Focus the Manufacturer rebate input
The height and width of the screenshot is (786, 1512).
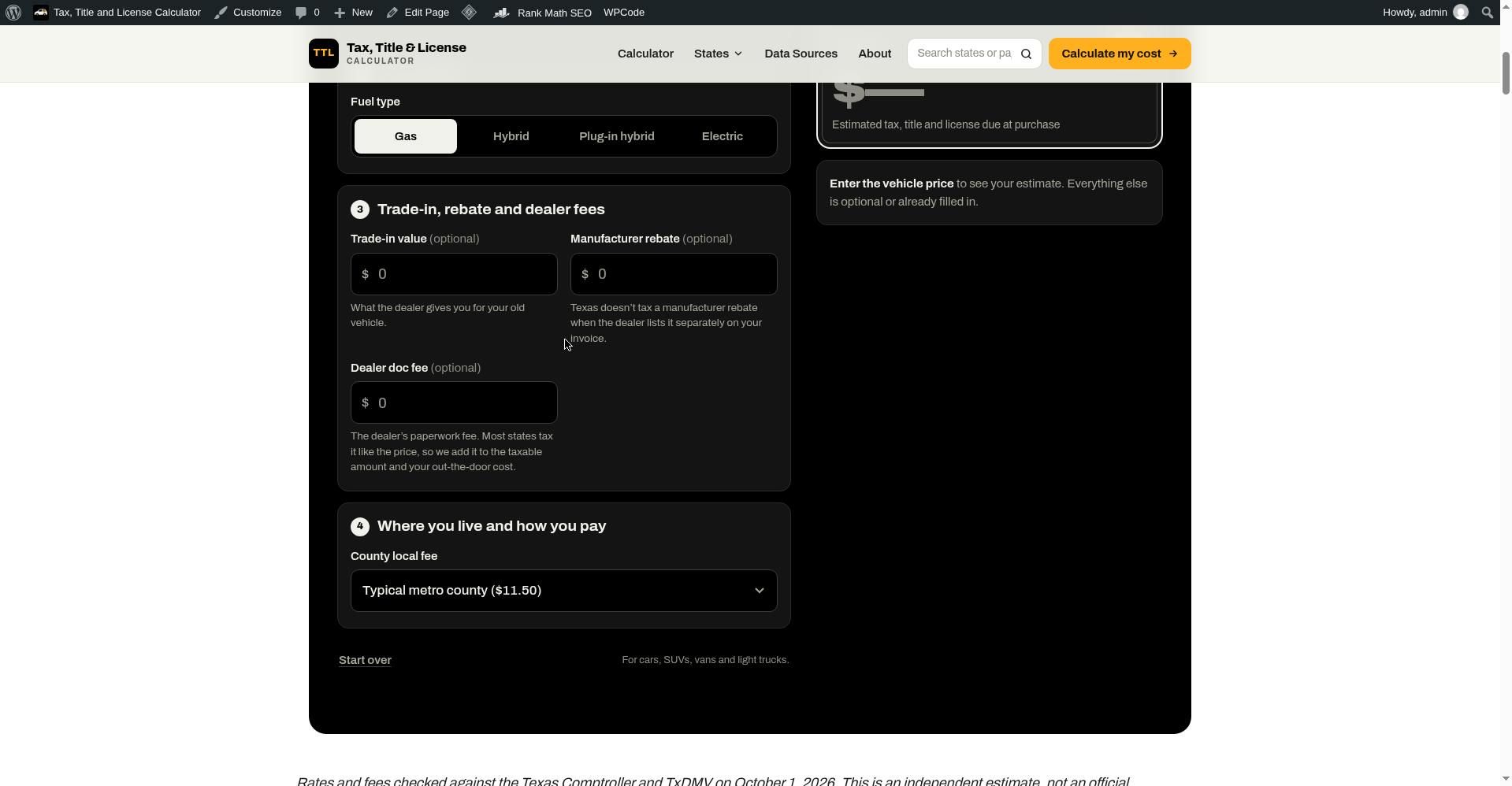pos(674,274)
